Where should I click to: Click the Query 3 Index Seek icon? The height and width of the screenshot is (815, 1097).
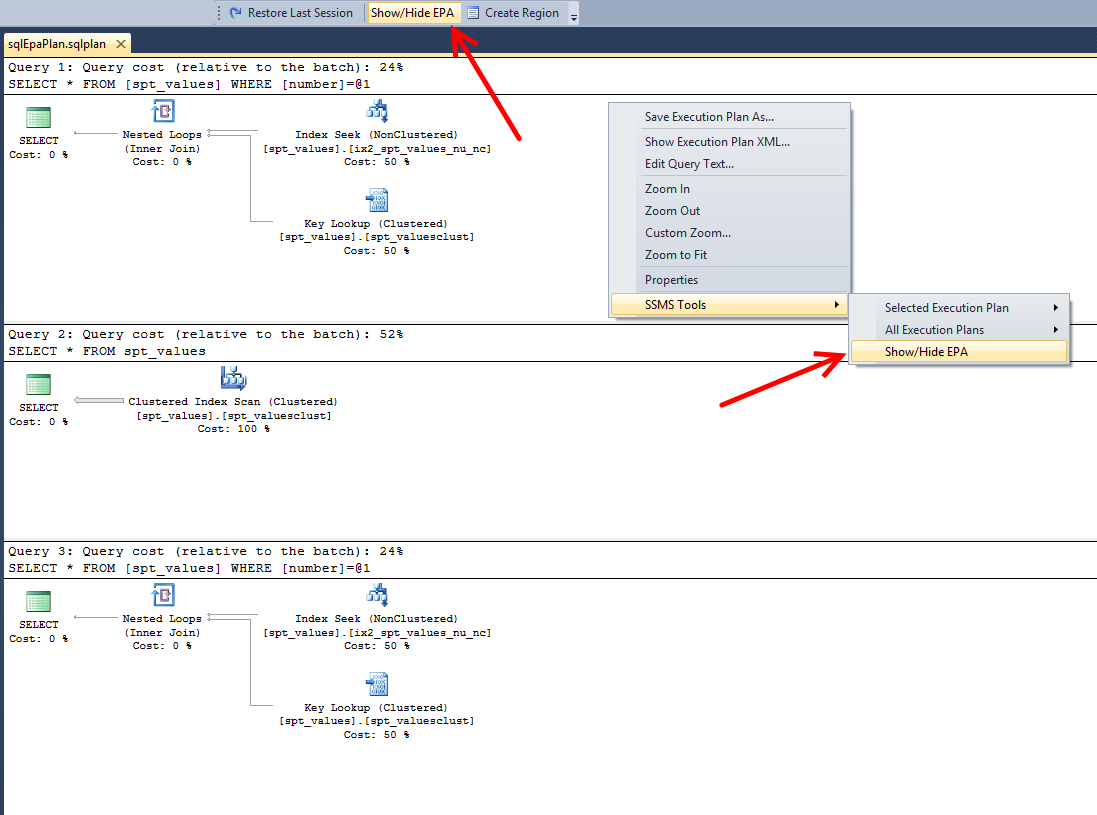[377, 596]
